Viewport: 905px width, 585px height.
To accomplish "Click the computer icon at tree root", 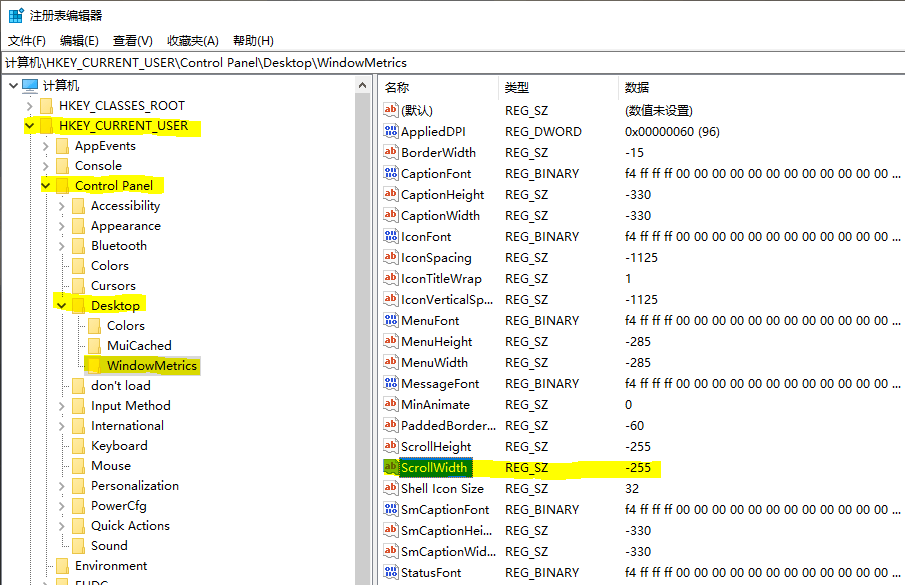I will 30,86.
